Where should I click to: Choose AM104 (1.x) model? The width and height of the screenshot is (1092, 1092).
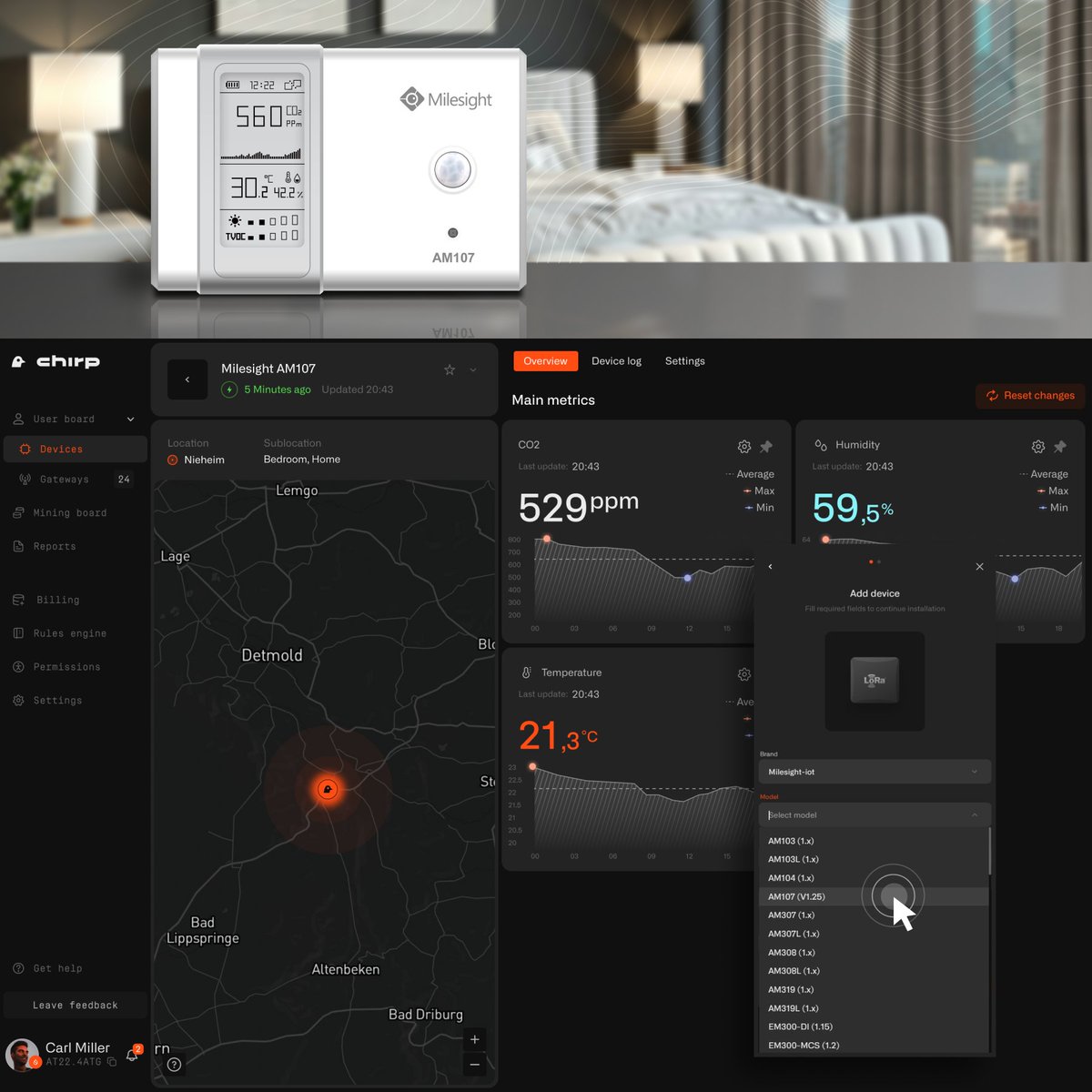(x=874, y=878)
